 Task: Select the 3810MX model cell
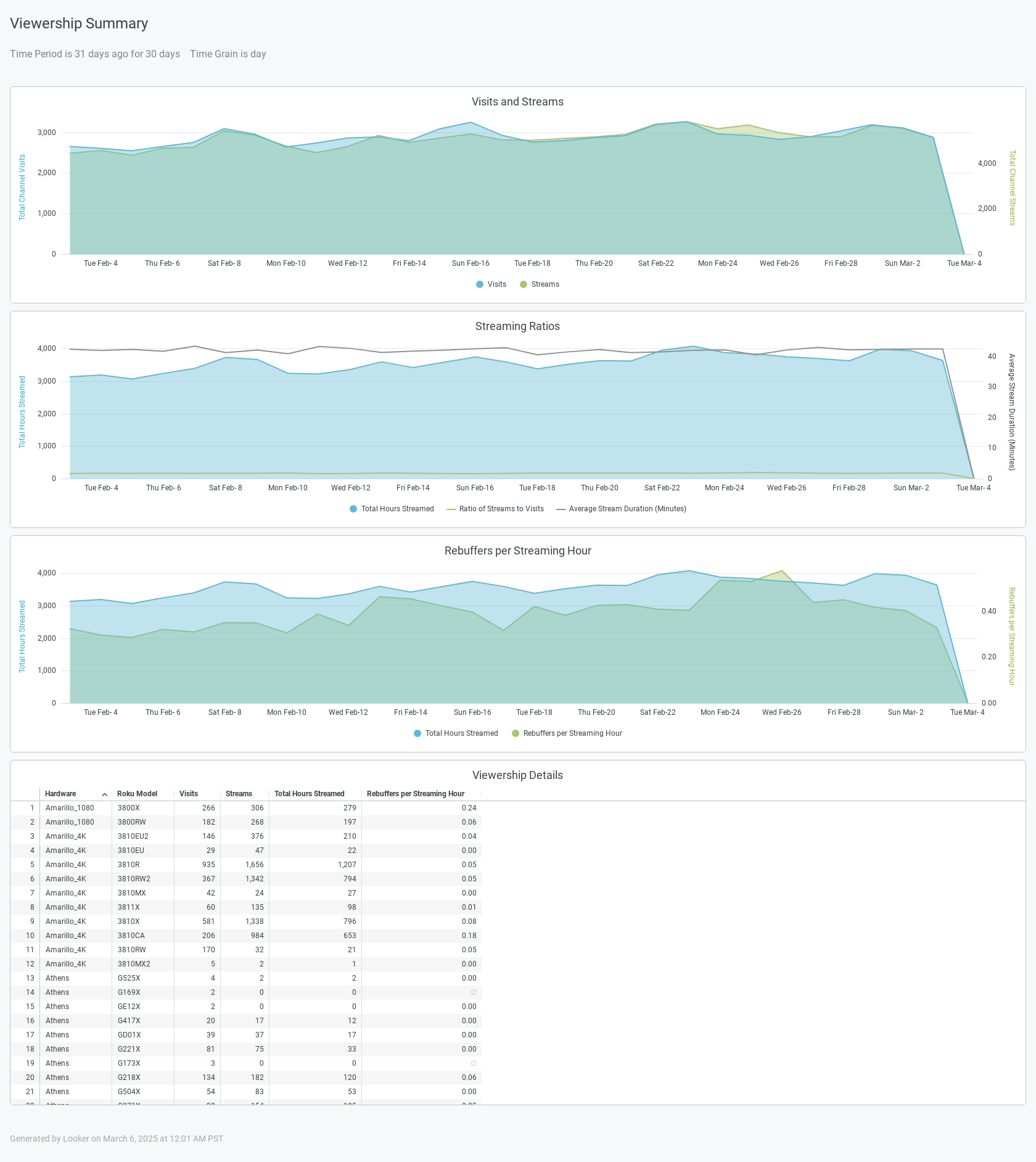coord(143,893)
